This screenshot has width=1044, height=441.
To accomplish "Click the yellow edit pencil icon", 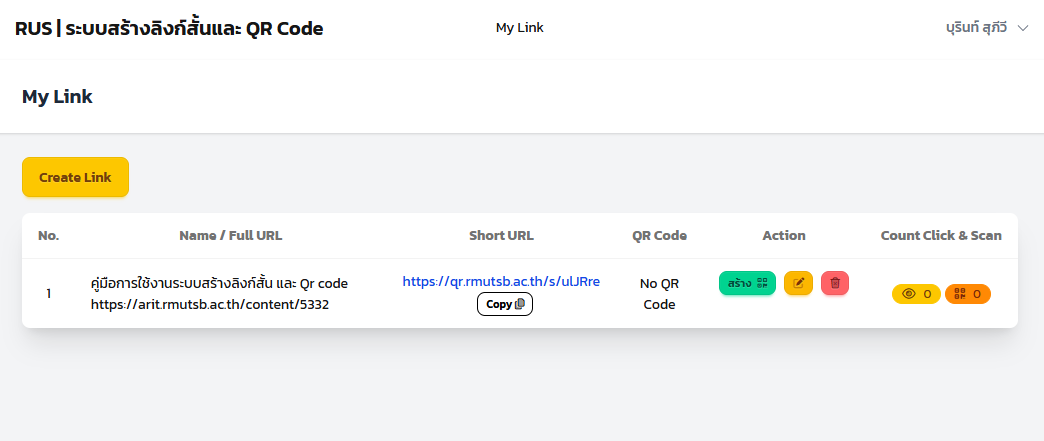I will (798, 283).
